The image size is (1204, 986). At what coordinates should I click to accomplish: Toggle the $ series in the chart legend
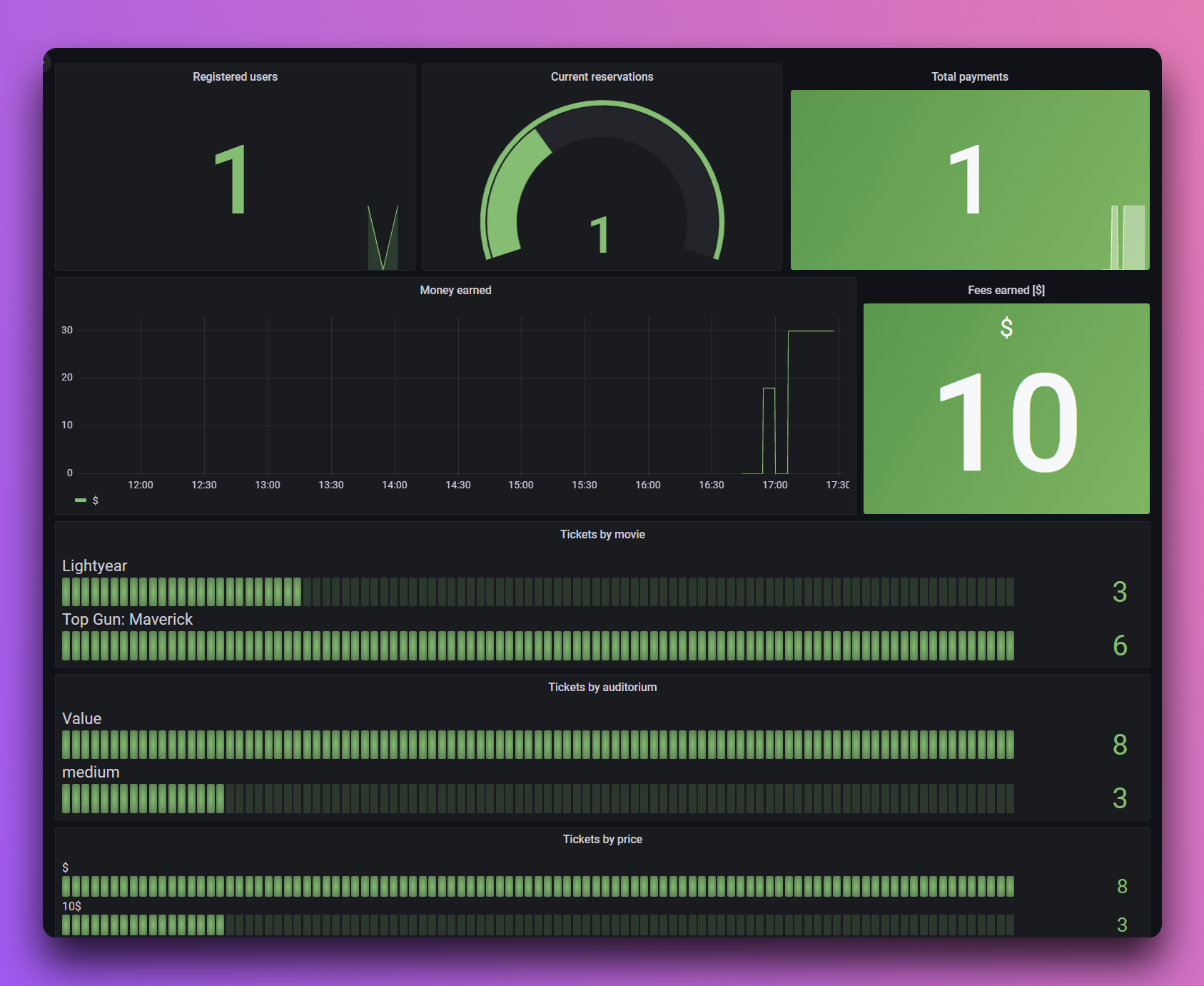(95, 500)
